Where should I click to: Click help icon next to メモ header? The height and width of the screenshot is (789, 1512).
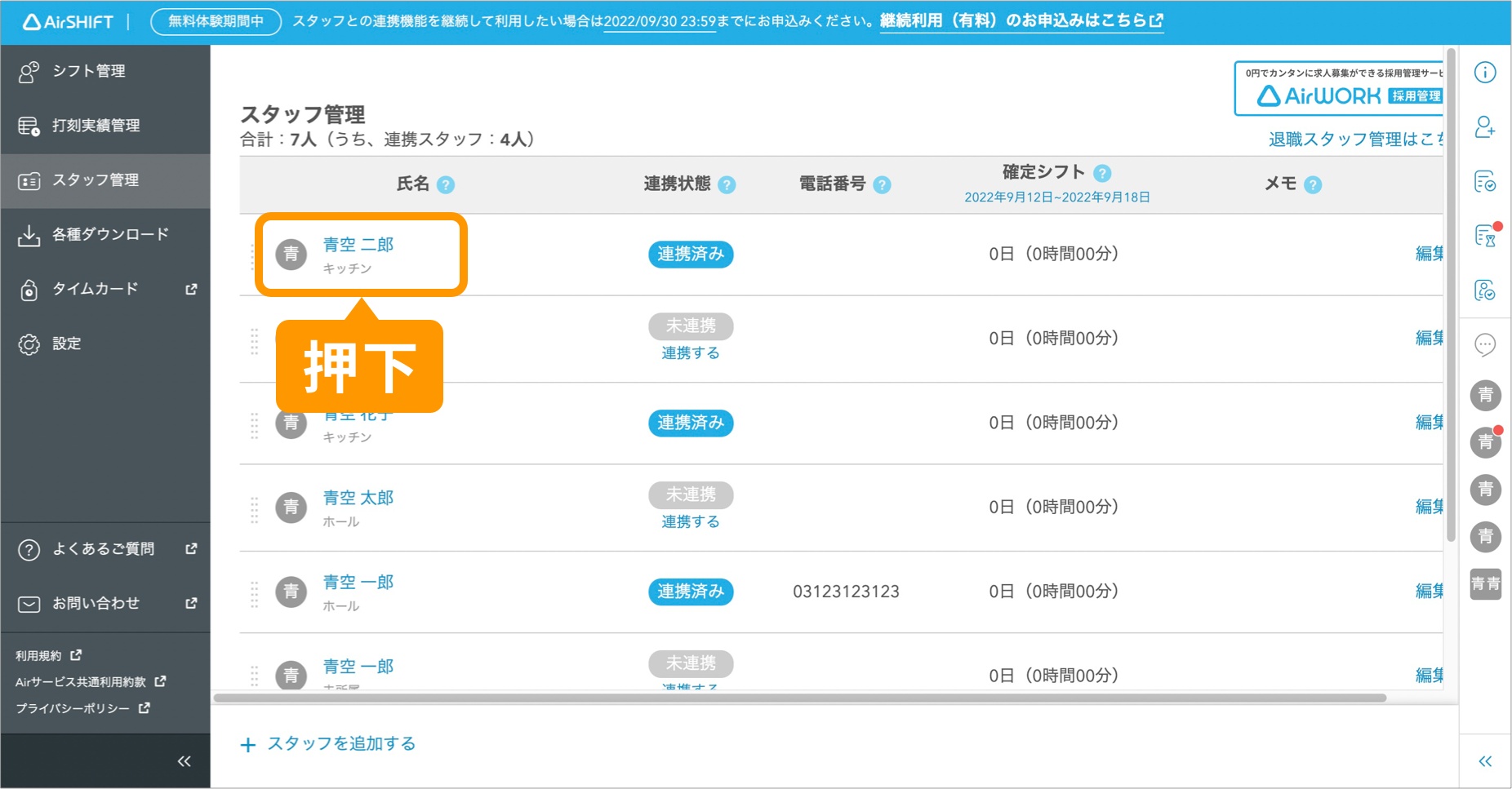(x=1313, y=185)
